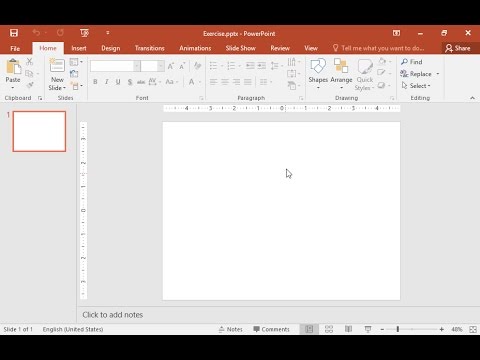Click the font name box
The height and width of the screenshot is (360, 480).
tap(112, 66)
